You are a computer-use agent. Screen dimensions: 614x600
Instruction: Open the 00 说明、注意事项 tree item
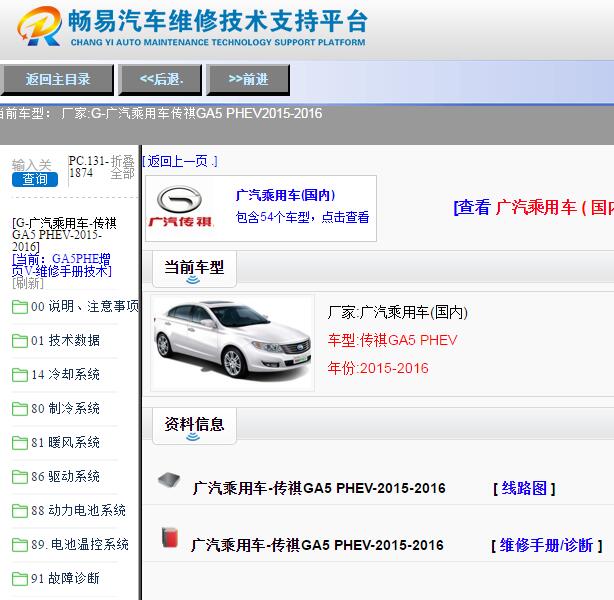point(85,306)
